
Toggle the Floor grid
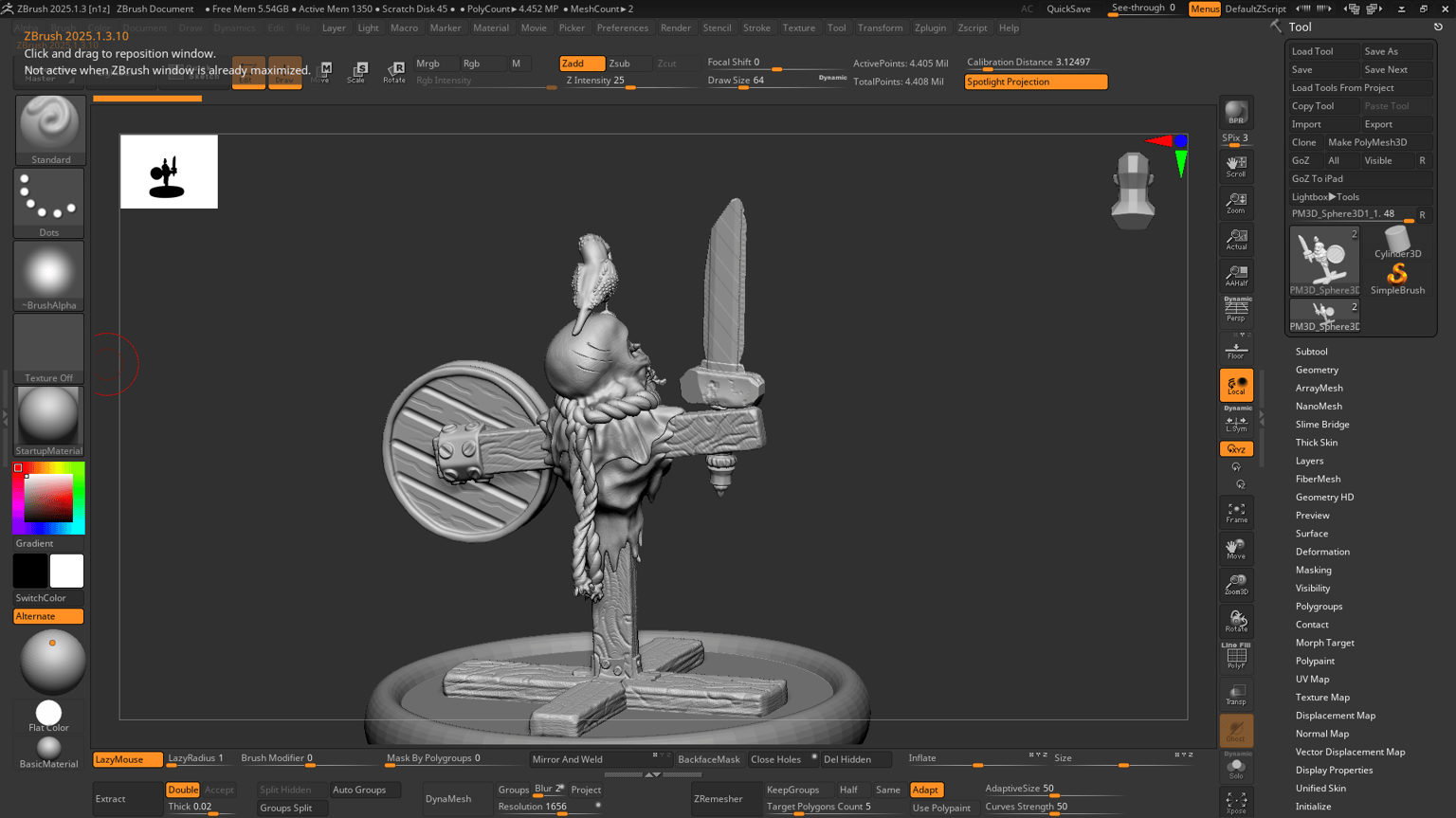[1236, 349]
